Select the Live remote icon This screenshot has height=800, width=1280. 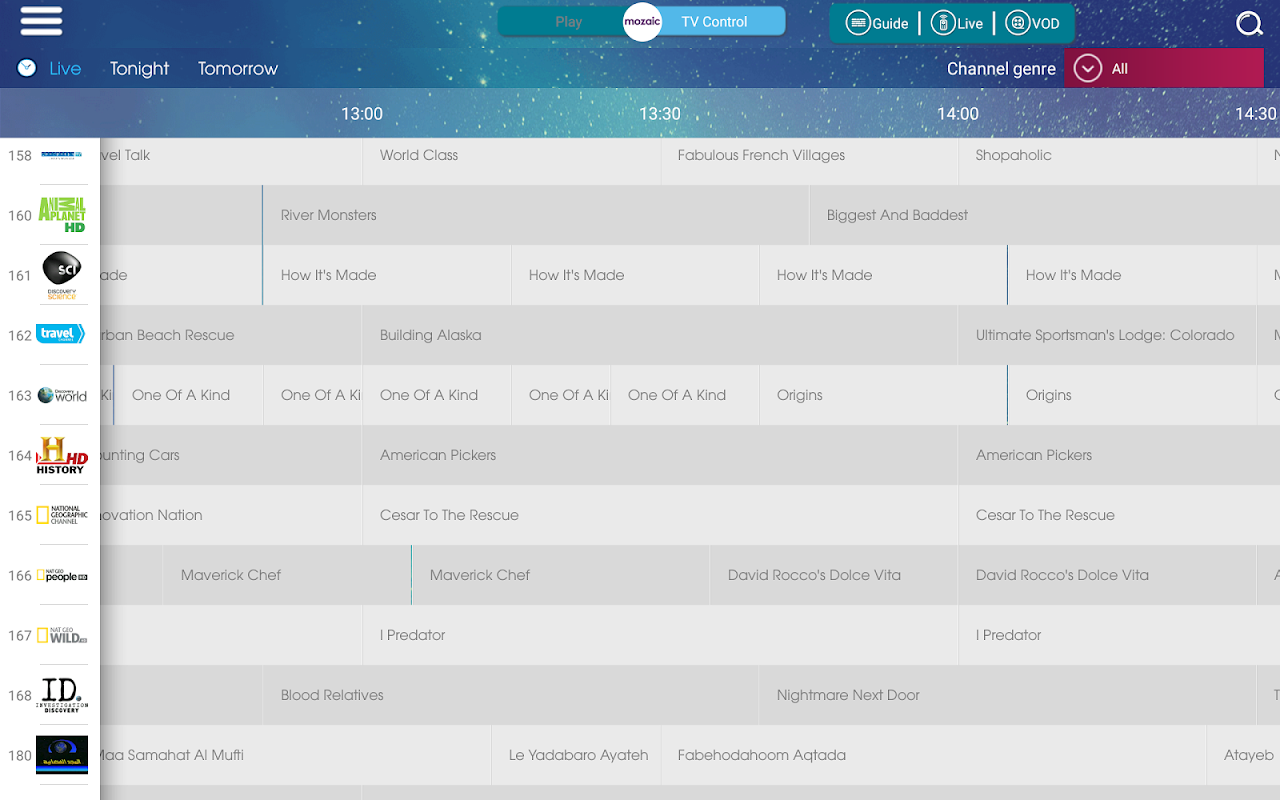(942, 23)
